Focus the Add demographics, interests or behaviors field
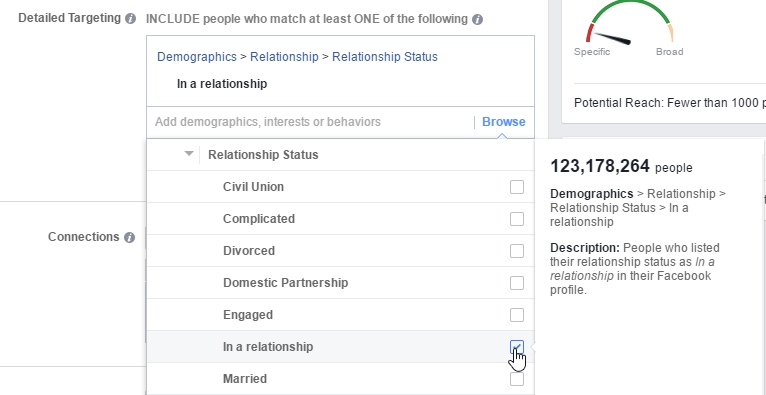Viewport: 766px width, 395px height. [x=310, y=122]
